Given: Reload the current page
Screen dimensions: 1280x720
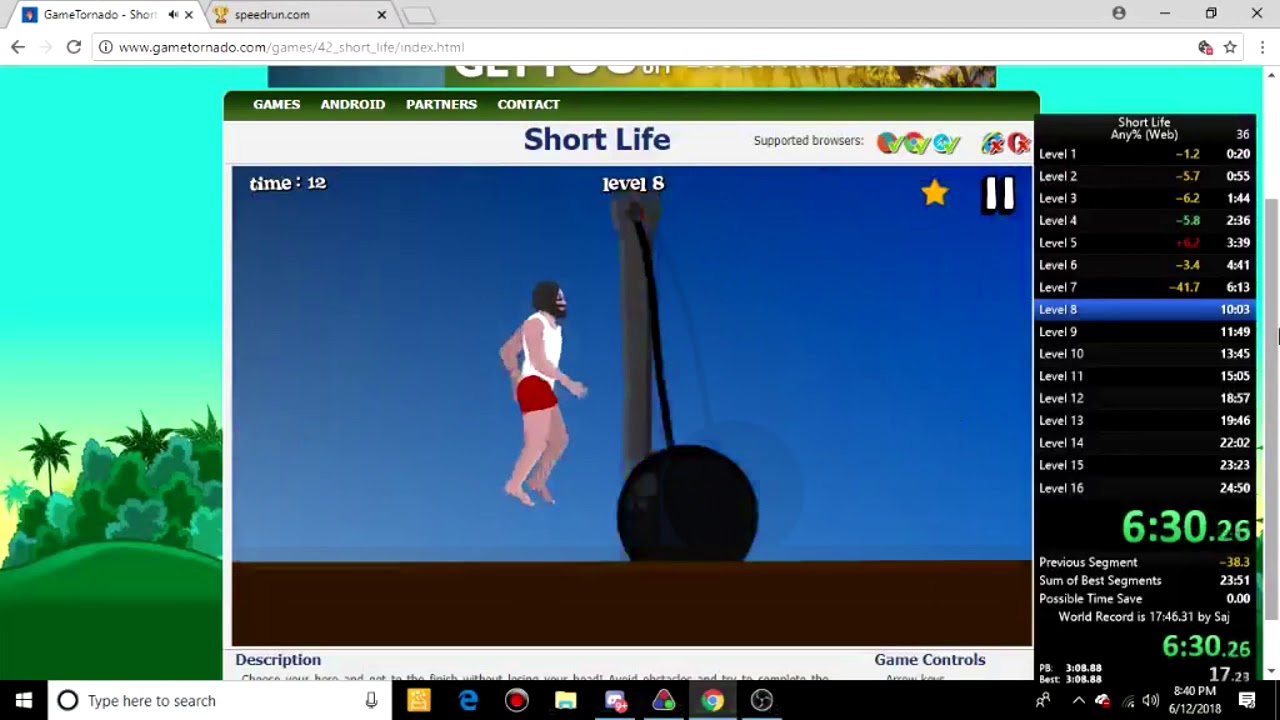Looking at the screenshot, I should click(x=73, y=47).
